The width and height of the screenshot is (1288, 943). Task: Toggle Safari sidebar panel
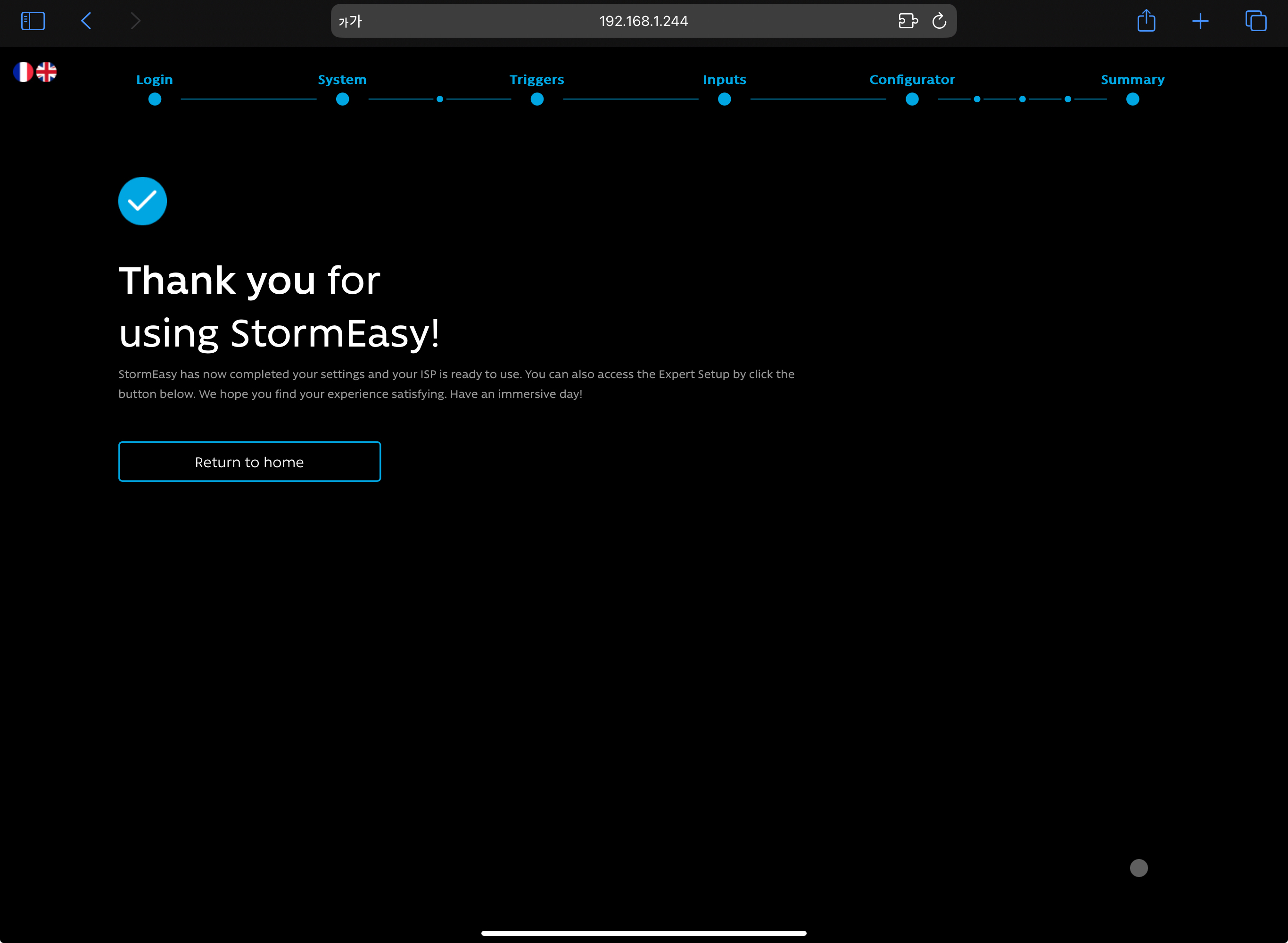(33, 21)
